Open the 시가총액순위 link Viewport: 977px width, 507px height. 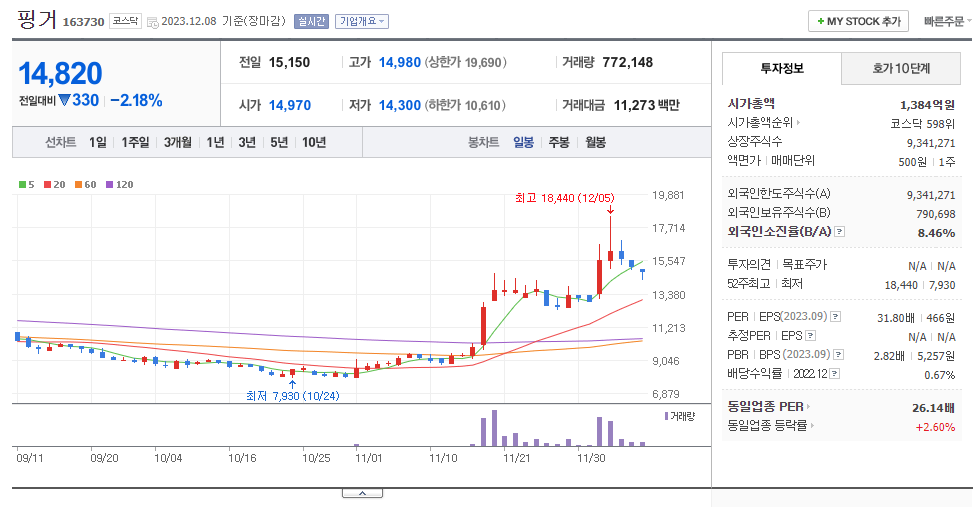(760, 123)
